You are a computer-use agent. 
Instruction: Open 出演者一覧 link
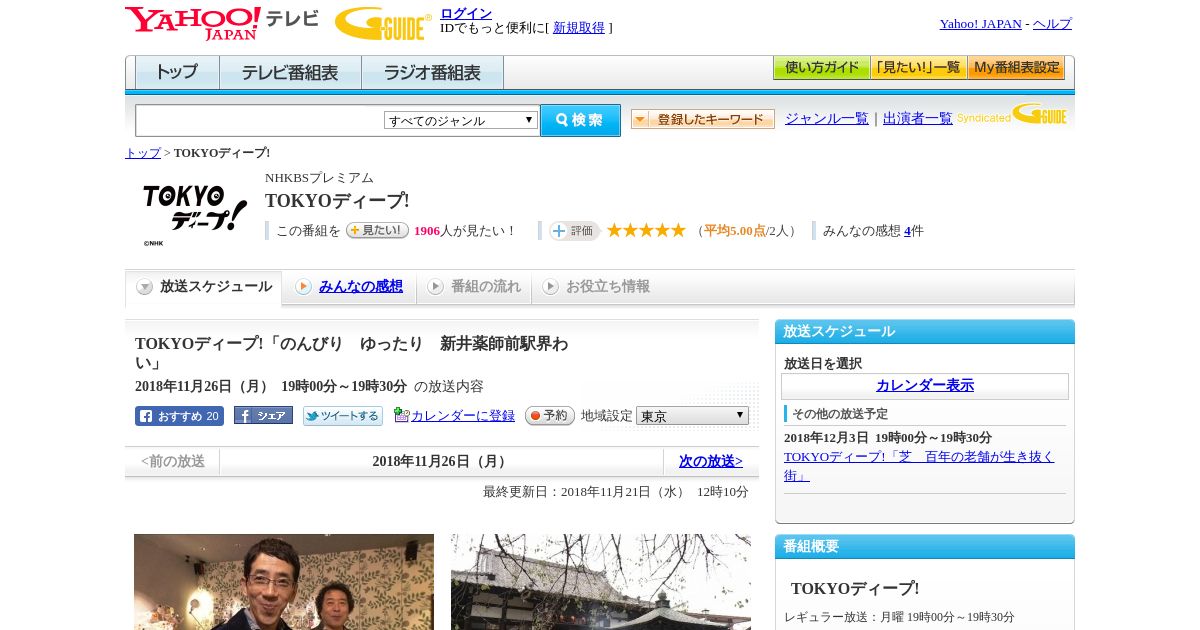pos(918,118)
